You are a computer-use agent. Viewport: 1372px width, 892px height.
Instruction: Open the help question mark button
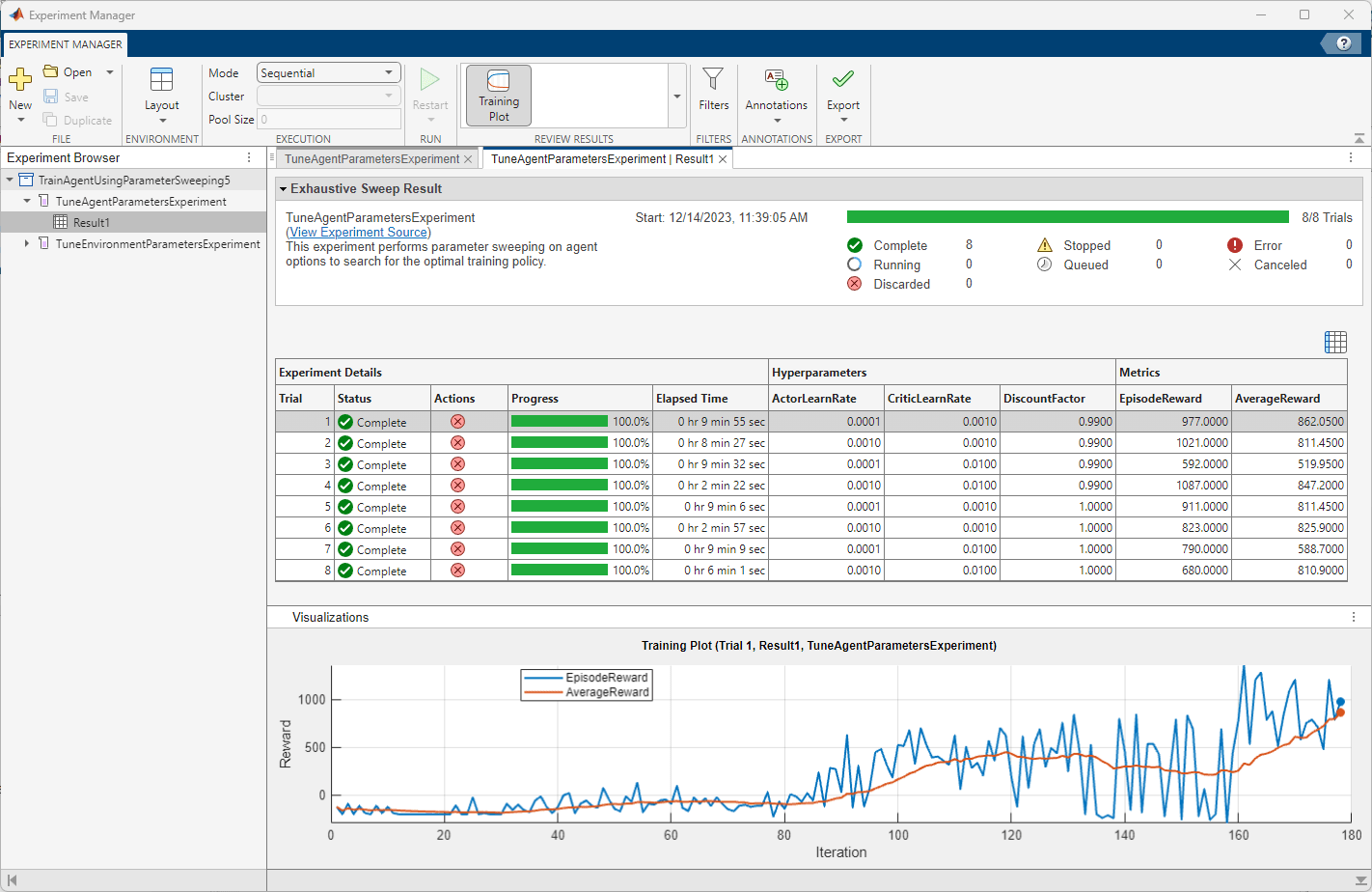pos(1343,43)
